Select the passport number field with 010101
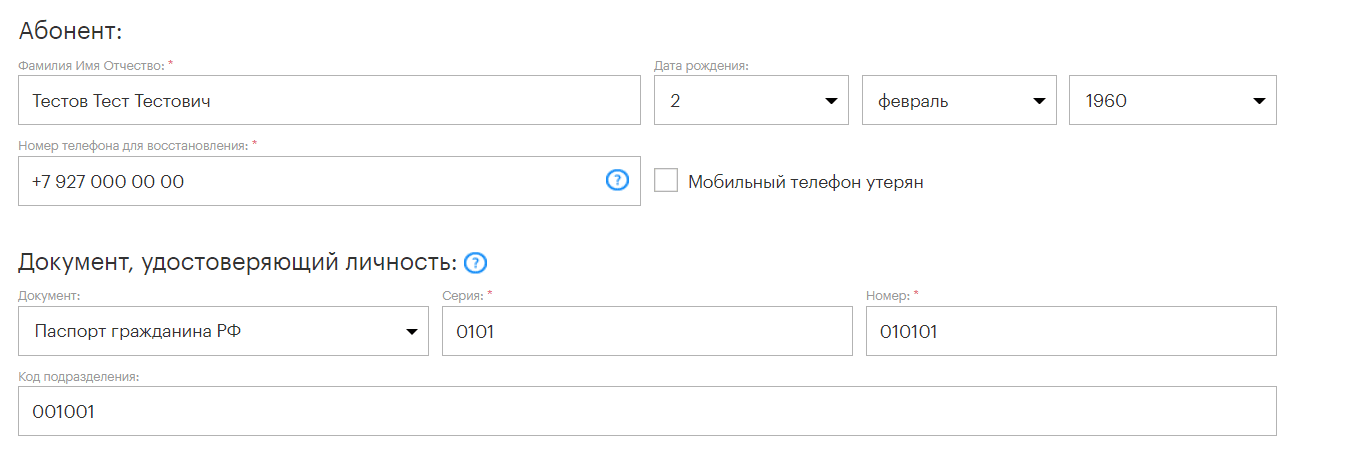The width and height of the screenshot is (1372, 470). 1070,331
